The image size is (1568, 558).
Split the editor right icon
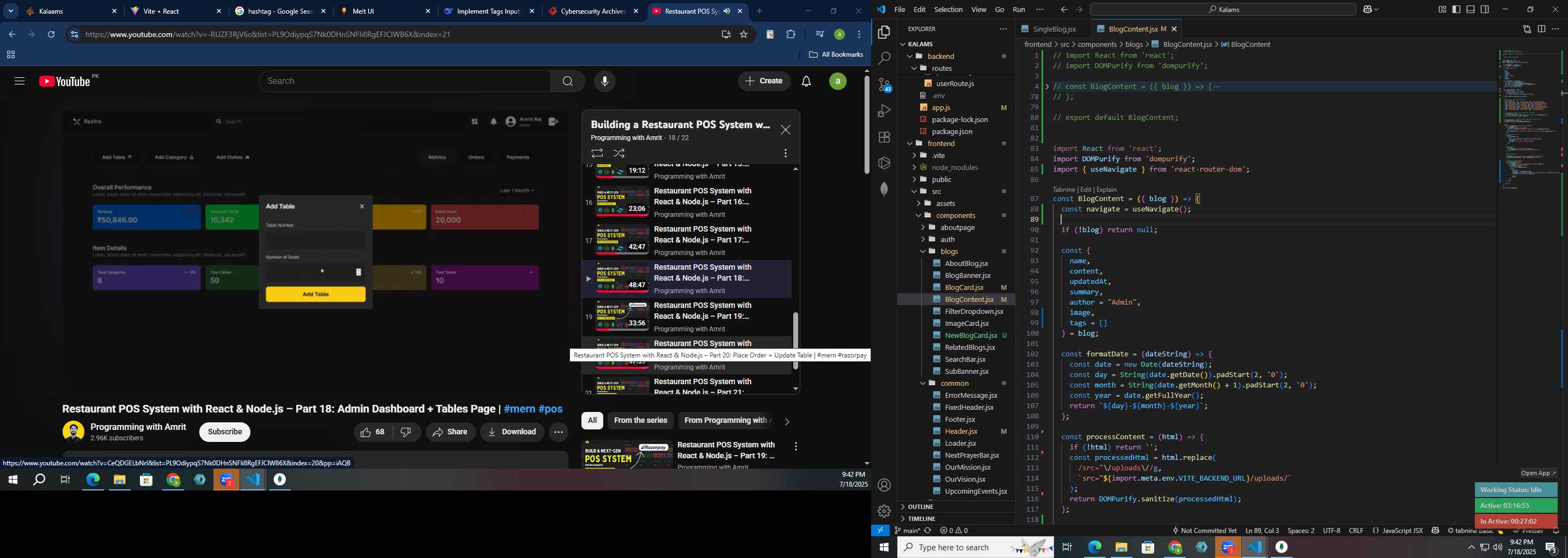point(1541,29)
